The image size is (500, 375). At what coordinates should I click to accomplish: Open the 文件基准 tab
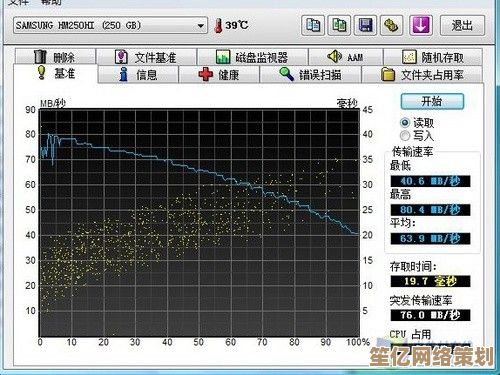click(x=146, y=57)
